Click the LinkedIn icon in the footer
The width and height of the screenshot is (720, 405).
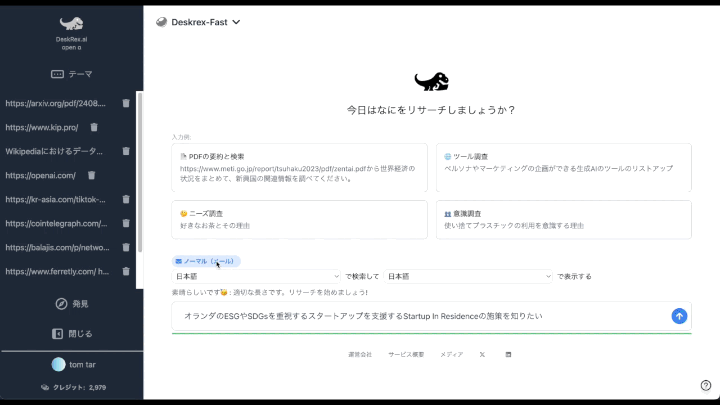pos(508,355)
